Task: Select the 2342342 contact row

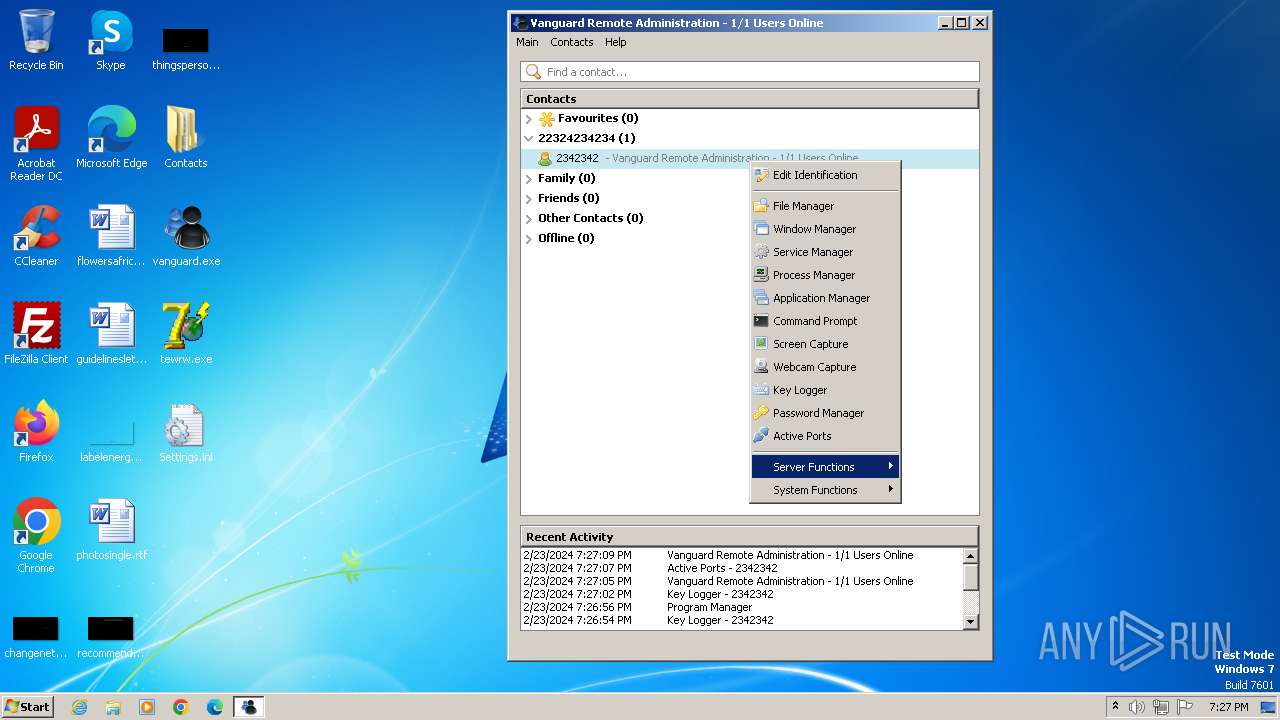Action: click(x=750, y=158)
